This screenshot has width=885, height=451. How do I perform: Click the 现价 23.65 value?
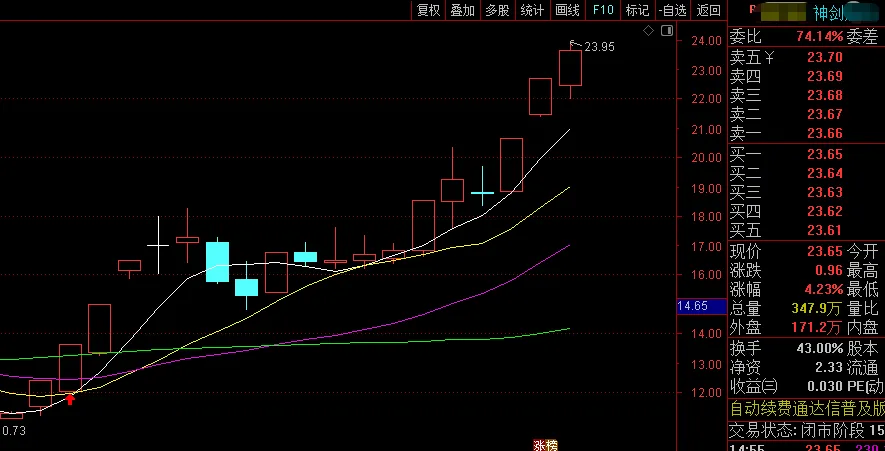pyautogui.click(x=825, y=251)
